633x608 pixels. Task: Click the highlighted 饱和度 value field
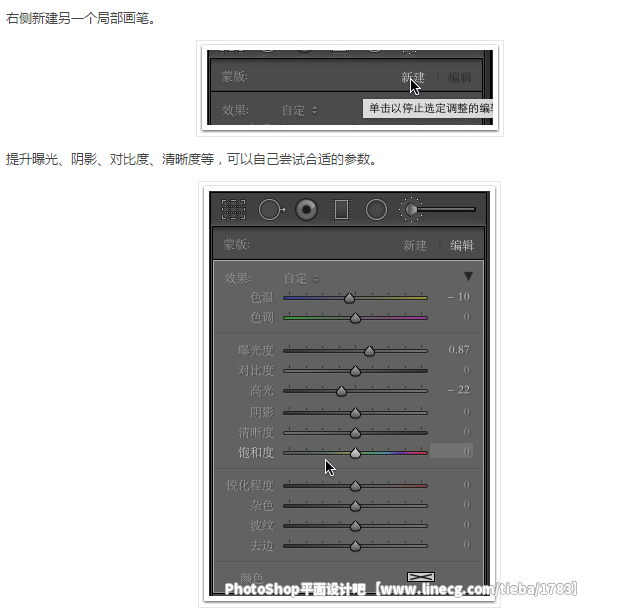click(x=451, y=451)
